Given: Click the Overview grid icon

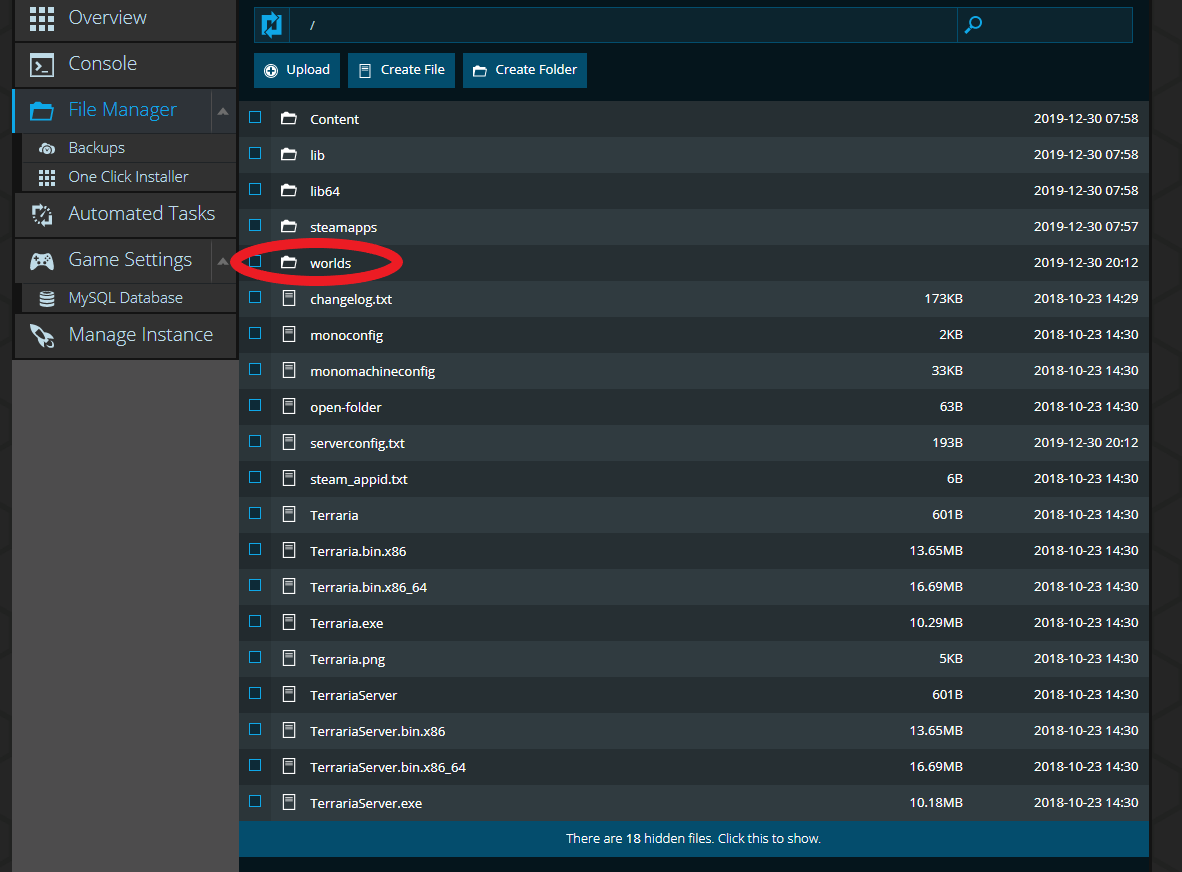Looking at the screenshot, I should coord(41,18).
